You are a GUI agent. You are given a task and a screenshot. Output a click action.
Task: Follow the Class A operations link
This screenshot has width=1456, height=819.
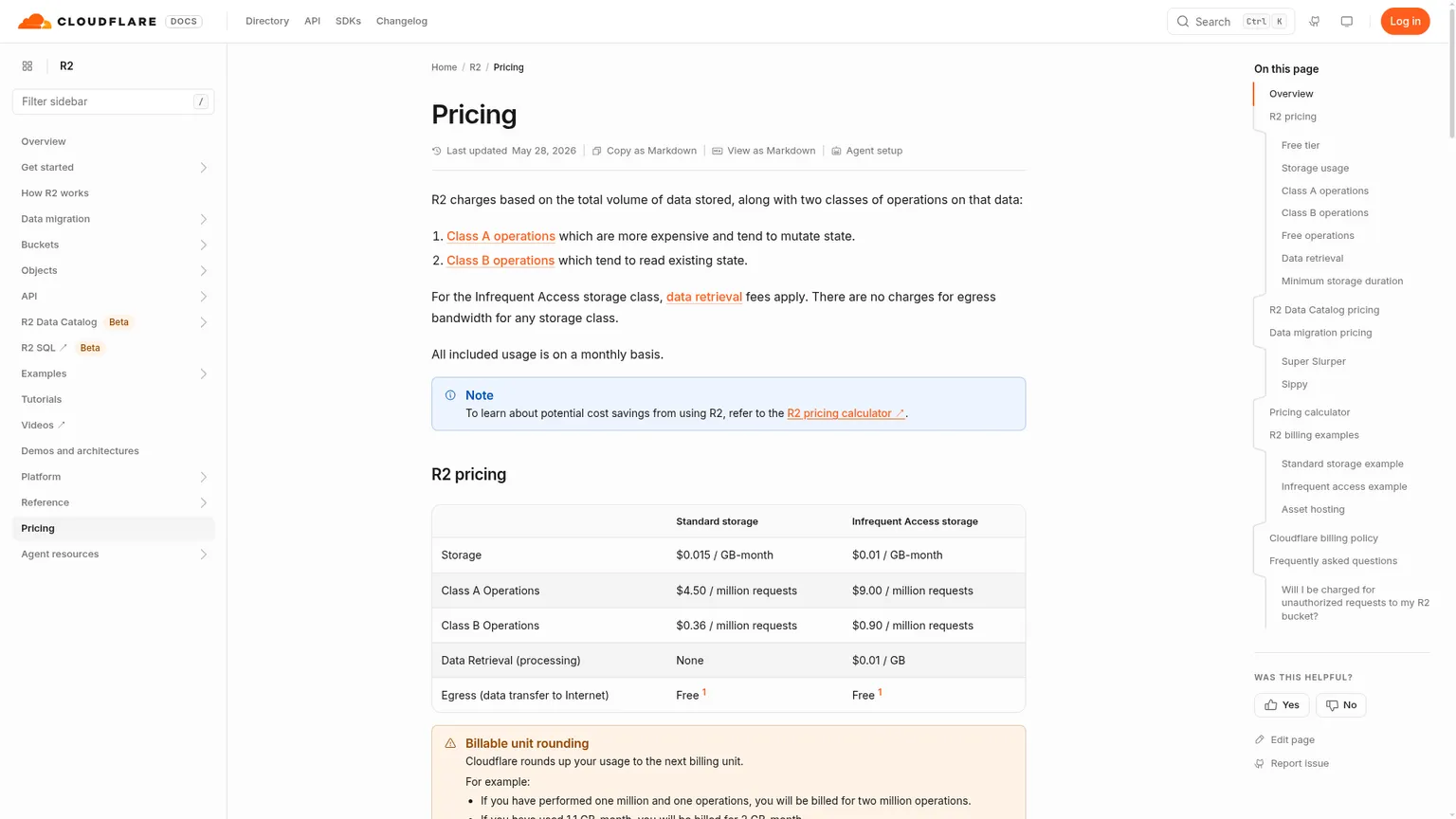pyautogui.click(x=500, y=236)
